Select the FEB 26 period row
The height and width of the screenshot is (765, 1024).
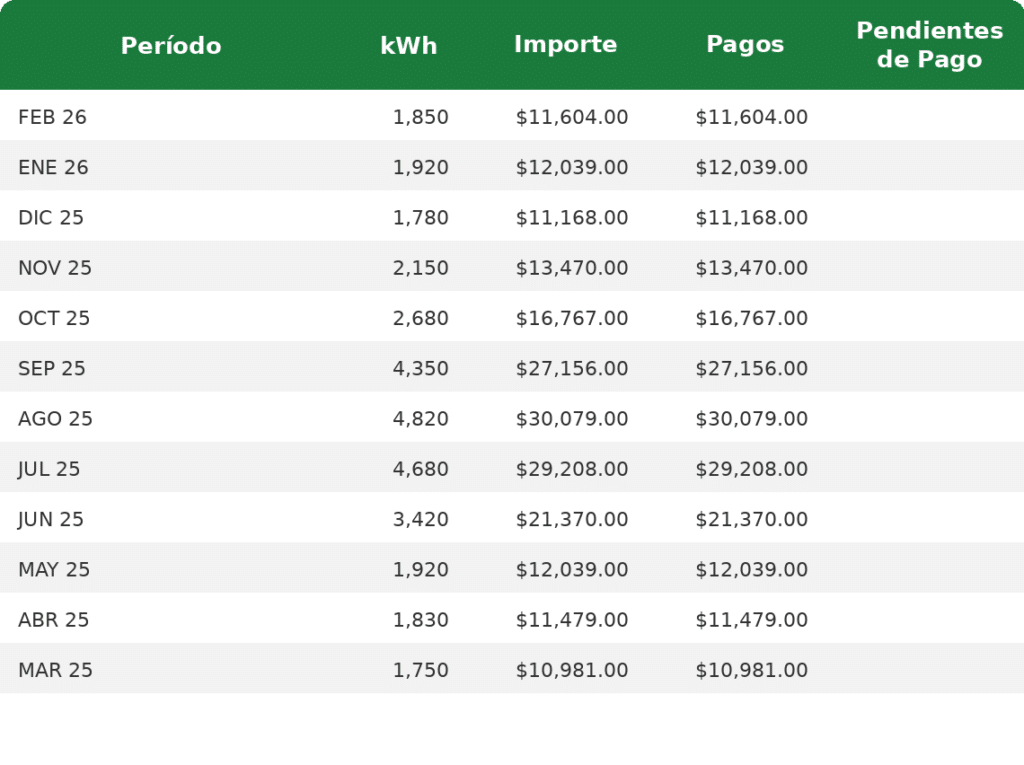click(x=512, y=116)
